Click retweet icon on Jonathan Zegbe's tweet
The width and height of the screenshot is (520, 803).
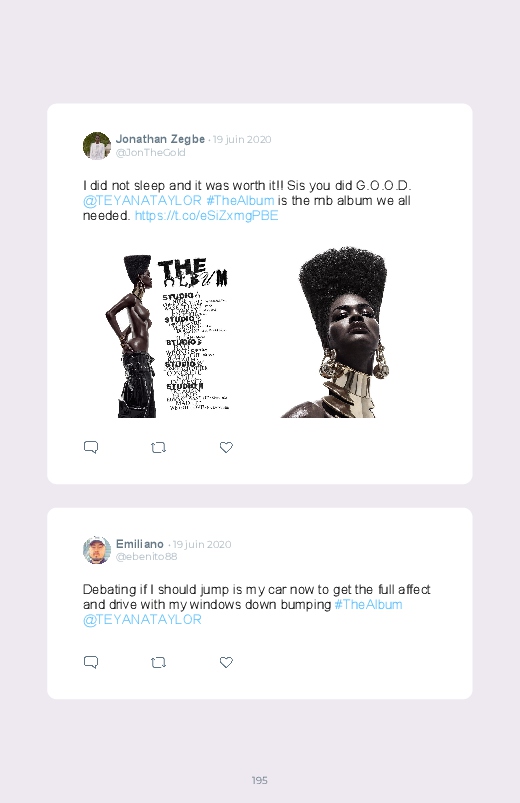(x=158, y=448)
